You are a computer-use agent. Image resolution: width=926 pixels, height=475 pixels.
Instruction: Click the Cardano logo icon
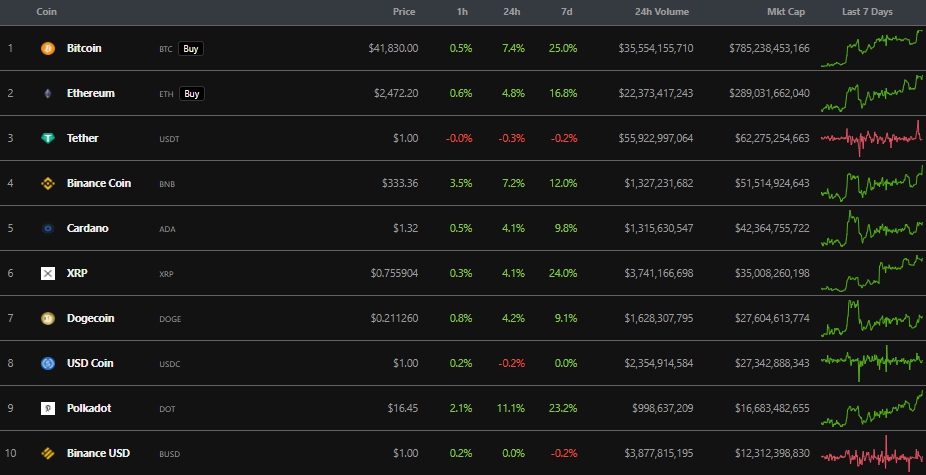(47, 228)
